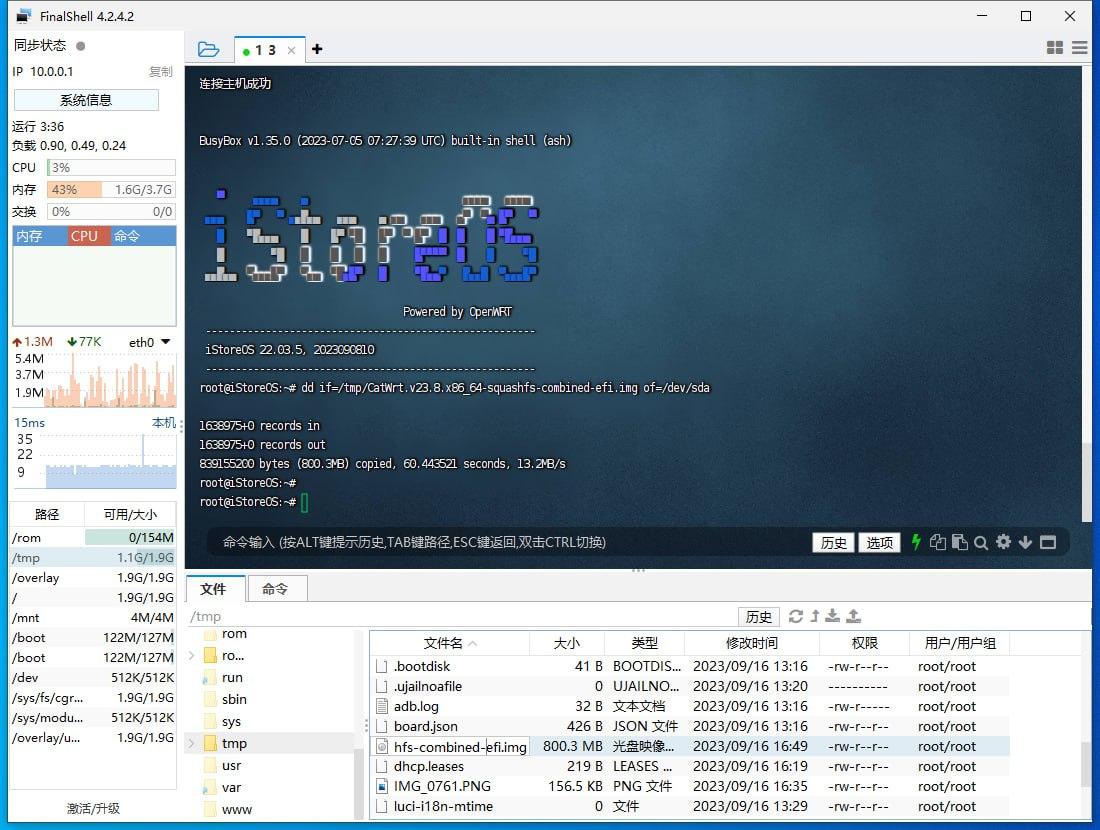Screen dimensions: 1100x830
Task: Open file path history 历史 button
Action: [x=758, y=617]
